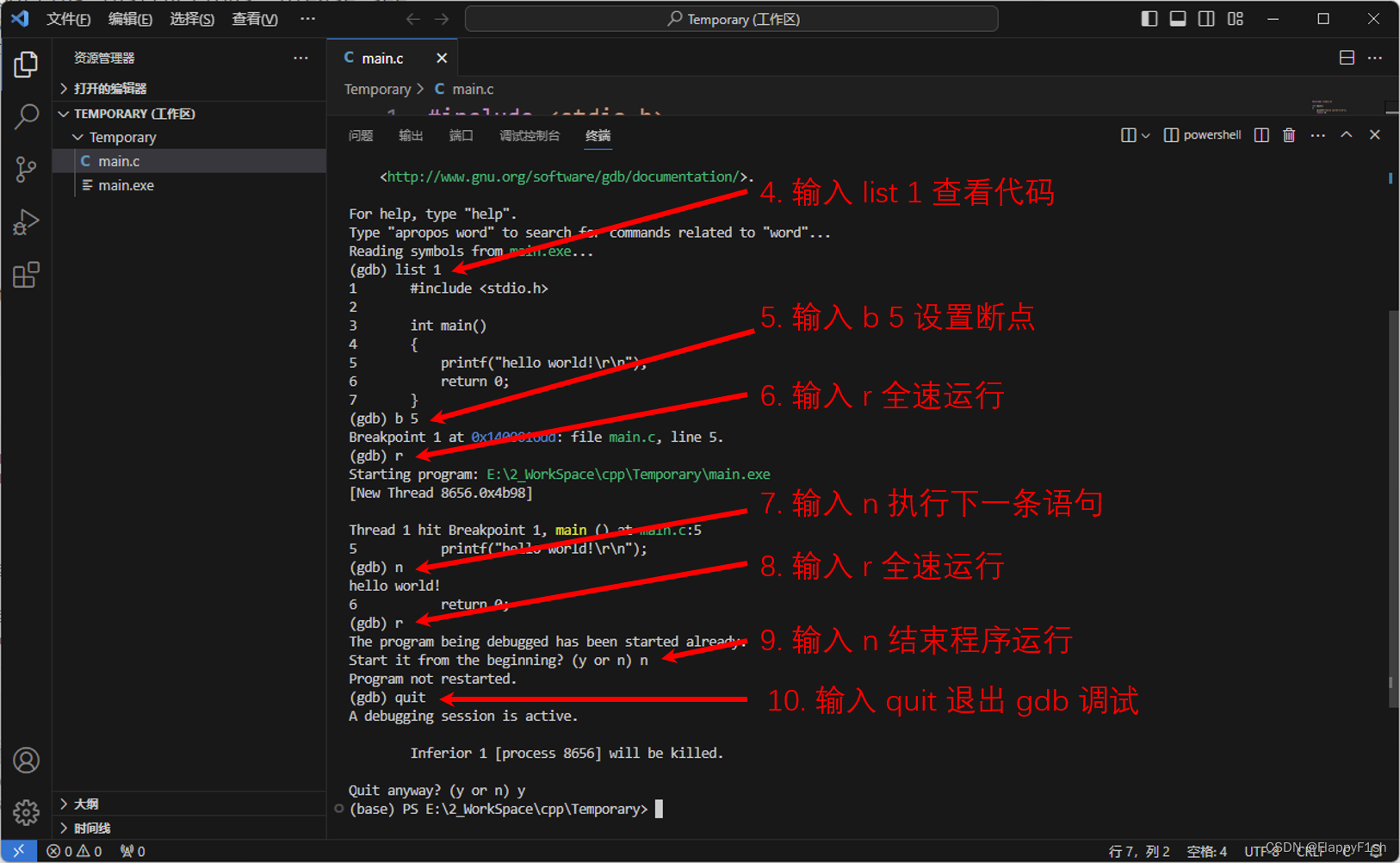Image resolution: width=1400 pixels, height=863 pixels.
Task: Focus the terminal prompt line
Action: point(506,809)
